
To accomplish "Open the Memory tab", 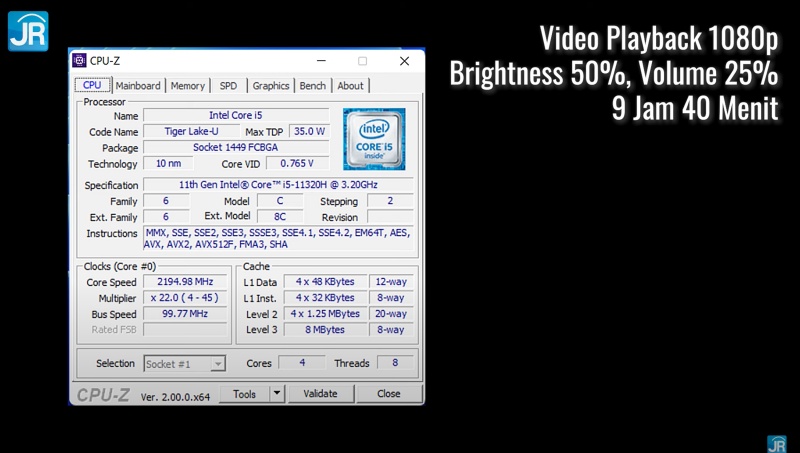I will pos(187,86).
